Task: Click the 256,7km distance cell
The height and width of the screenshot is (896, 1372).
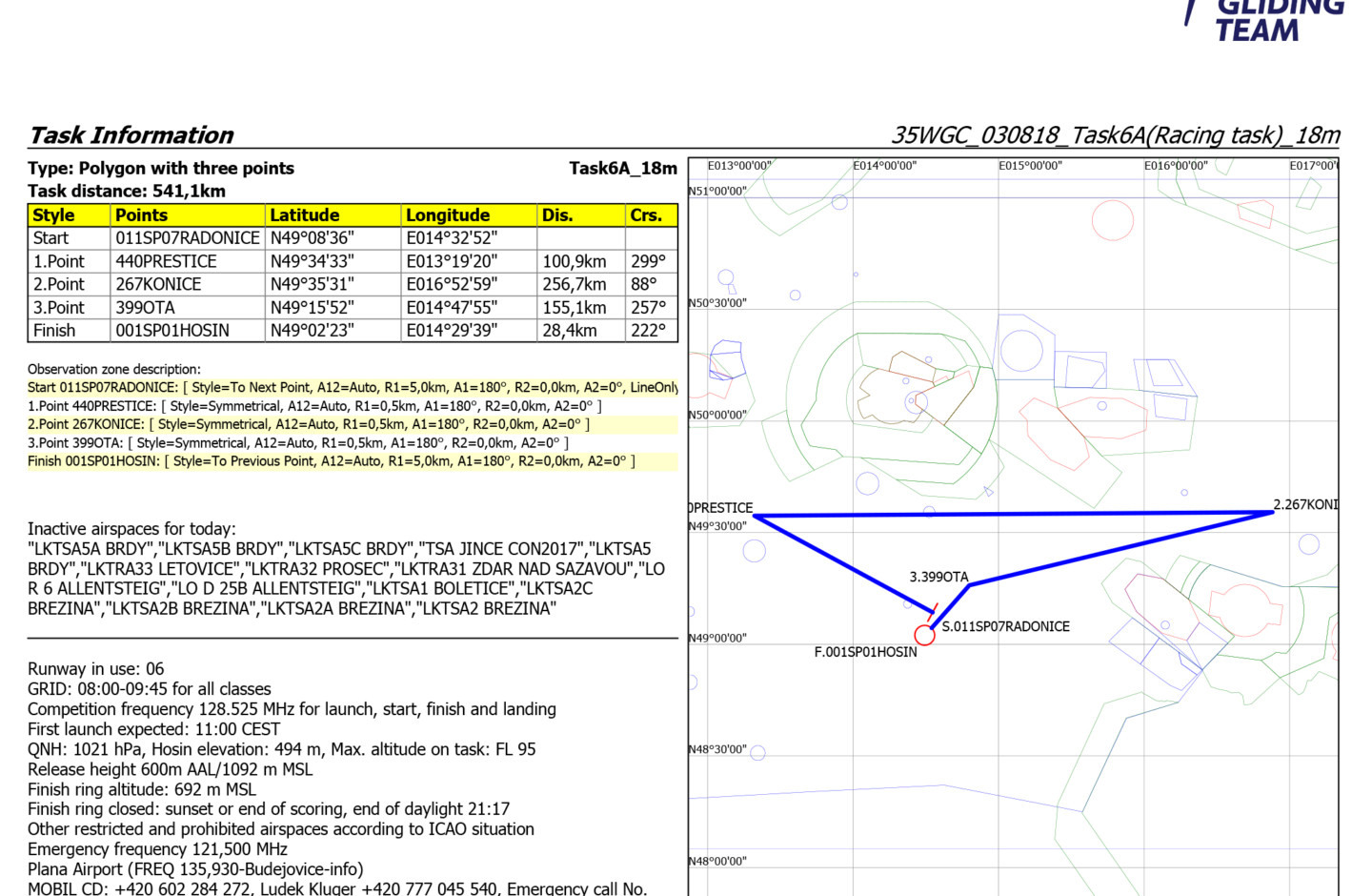Action: point(574,284)
